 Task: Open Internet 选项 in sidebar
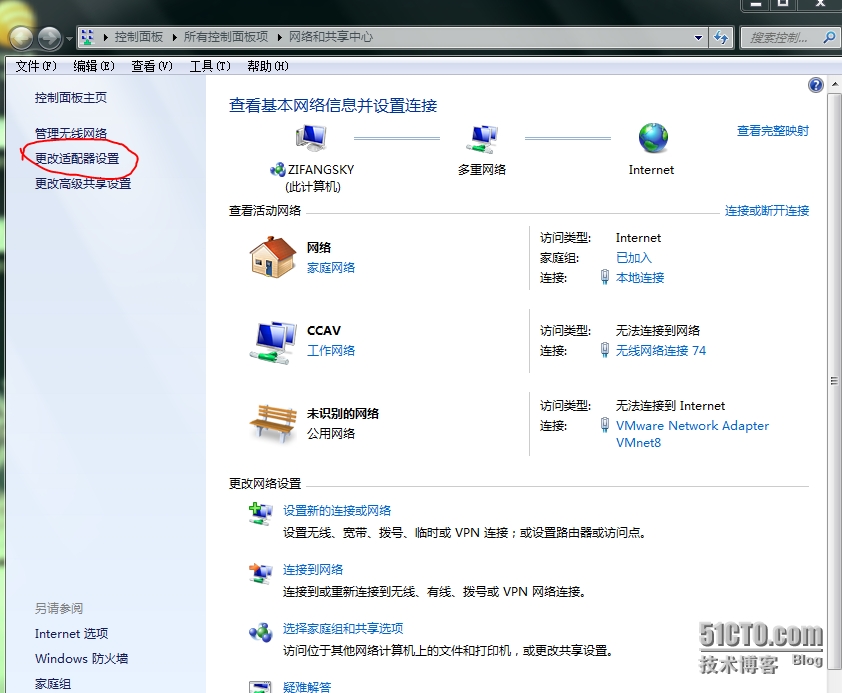(71, 634)
